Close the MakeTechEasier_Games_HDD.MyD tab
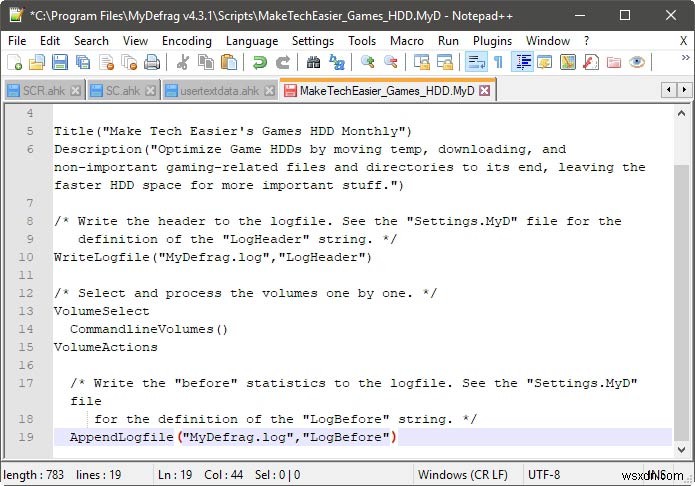The image size is (695, 486). coord(485,90)
